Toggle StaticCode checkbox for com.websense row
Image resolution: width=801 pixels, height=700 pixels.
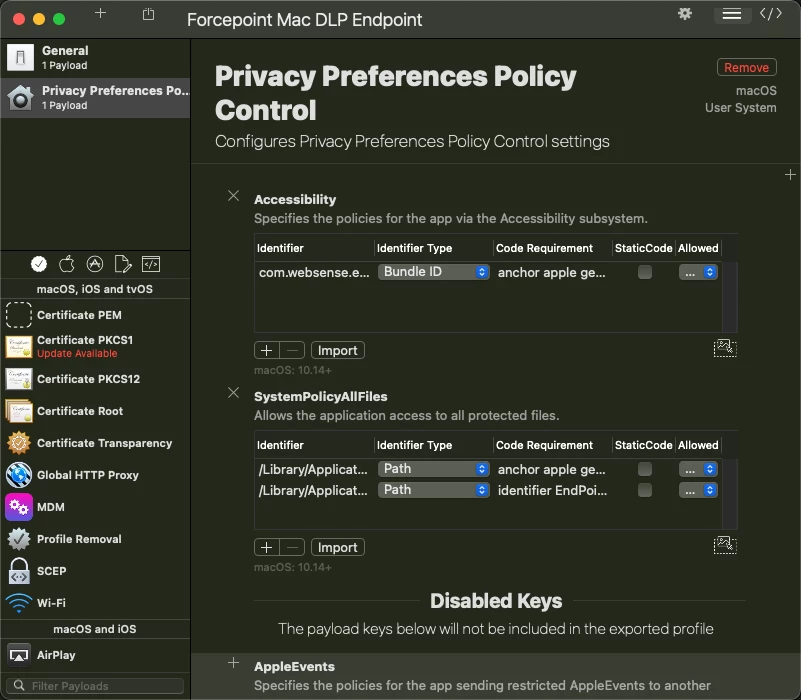pos(645,272)
